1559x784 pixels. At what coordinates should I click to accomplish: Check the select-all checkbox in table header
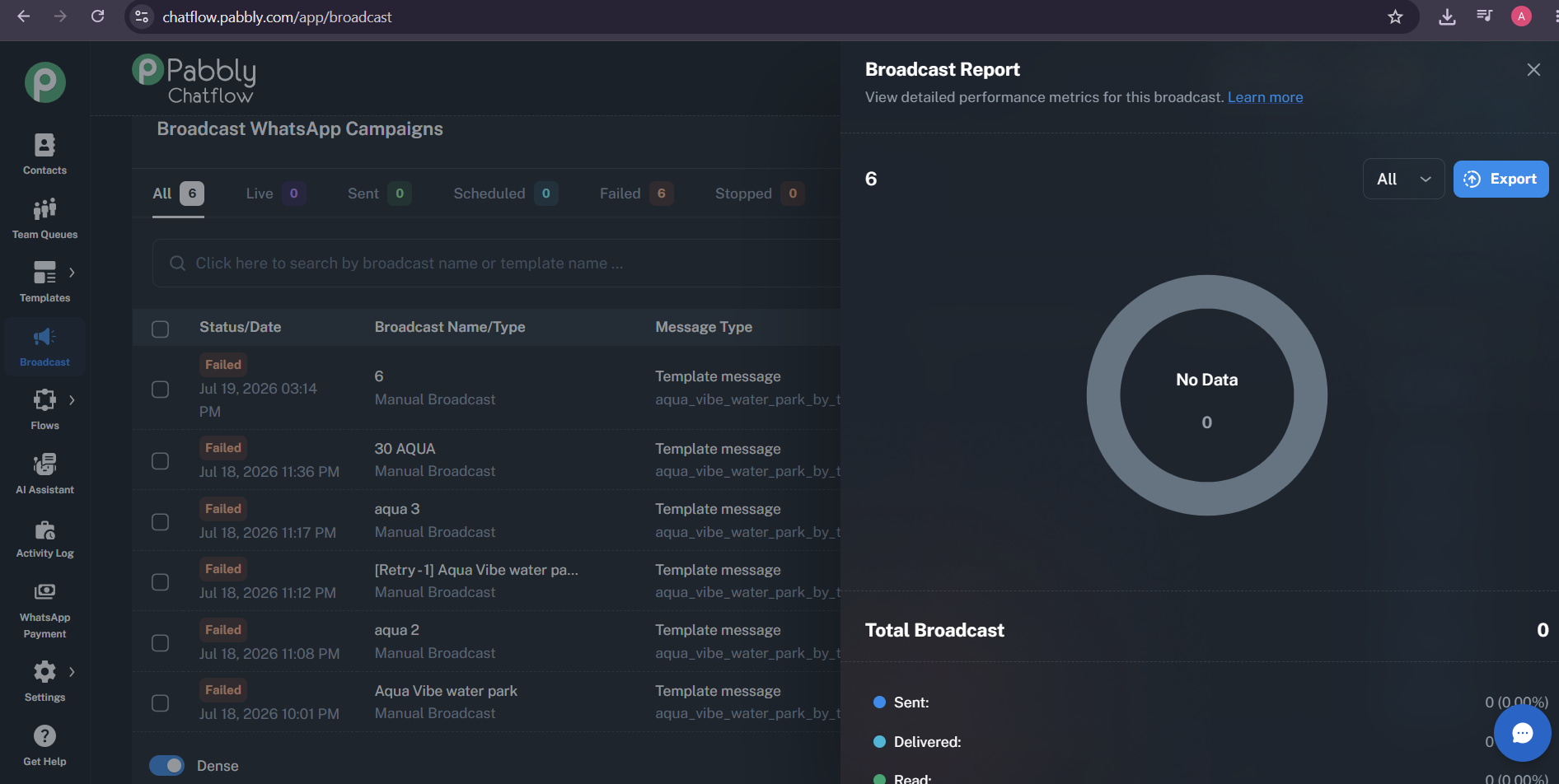pos(161,329)
